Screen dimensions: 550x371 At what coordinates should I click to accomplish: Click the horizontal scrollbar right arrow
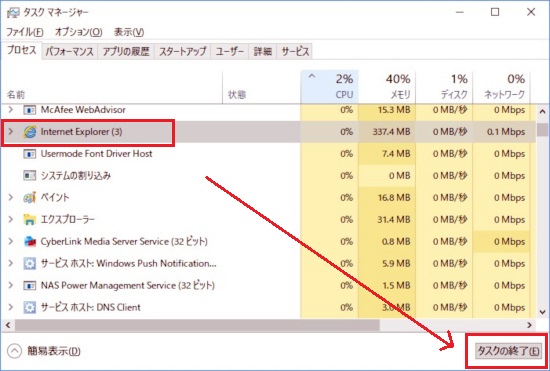(x=529, y=325)
